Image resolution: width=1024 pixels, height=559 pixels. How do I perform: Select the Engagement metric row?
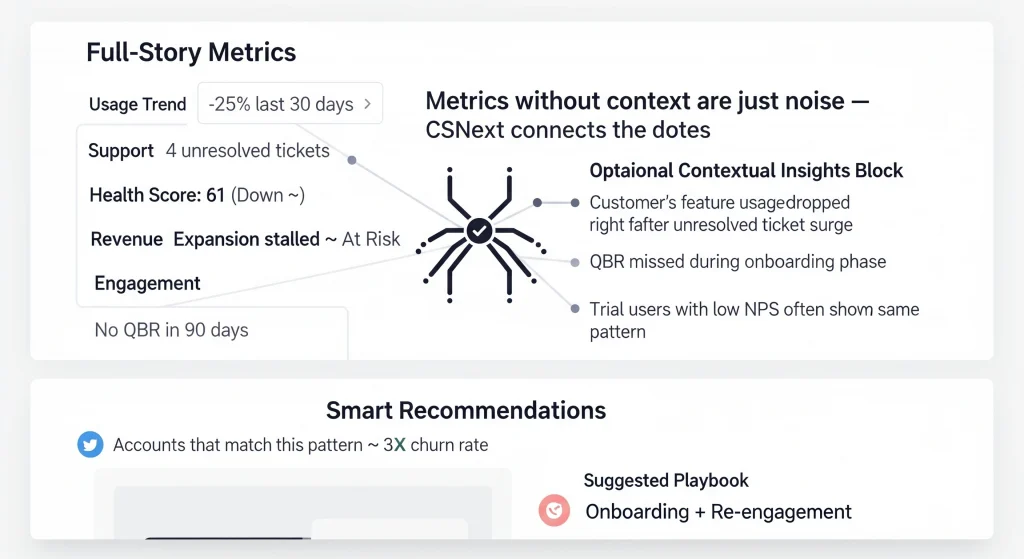(147, 283)
